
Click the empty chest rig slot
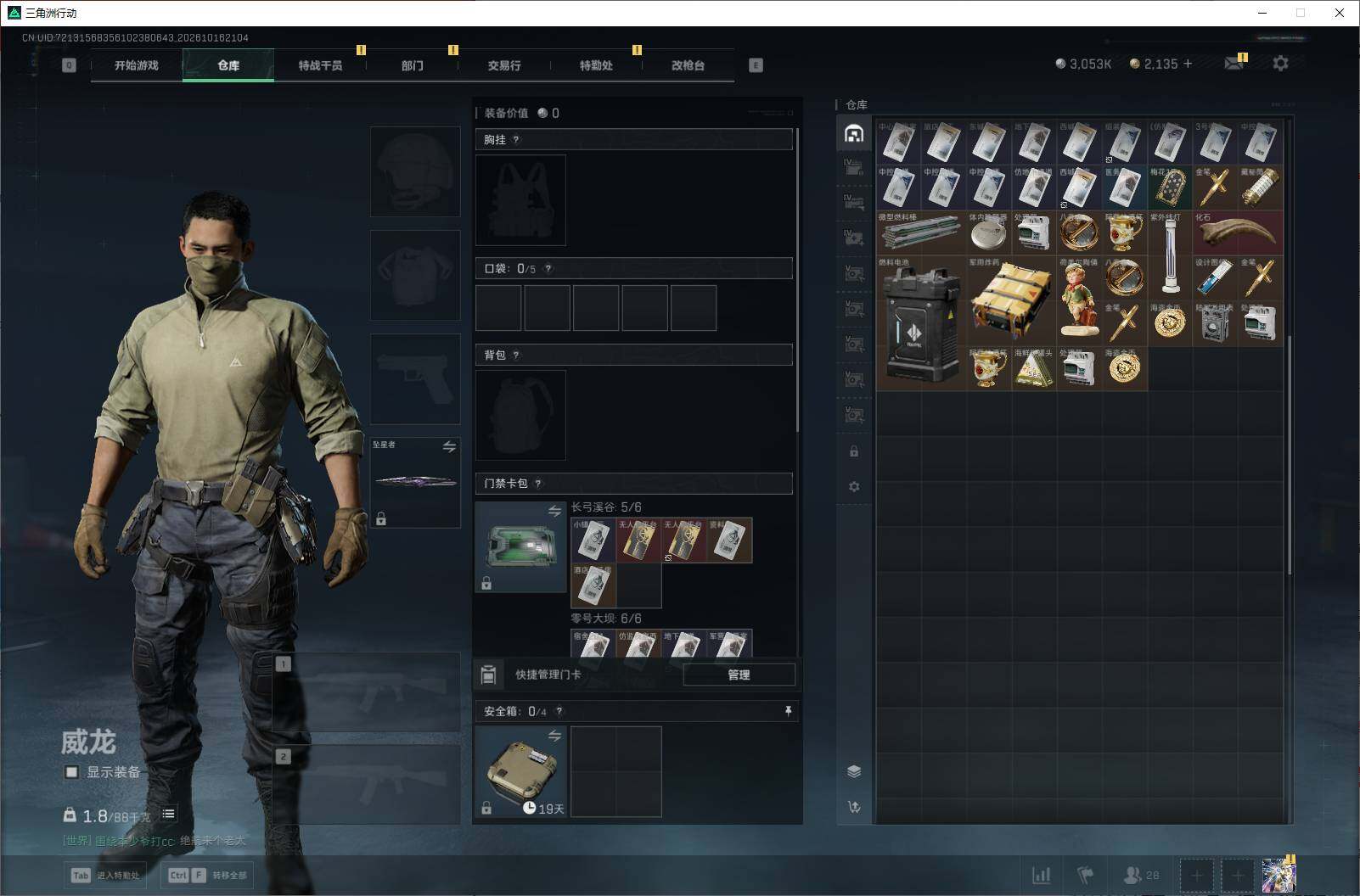pyautogui.click(x=520, y=200)
